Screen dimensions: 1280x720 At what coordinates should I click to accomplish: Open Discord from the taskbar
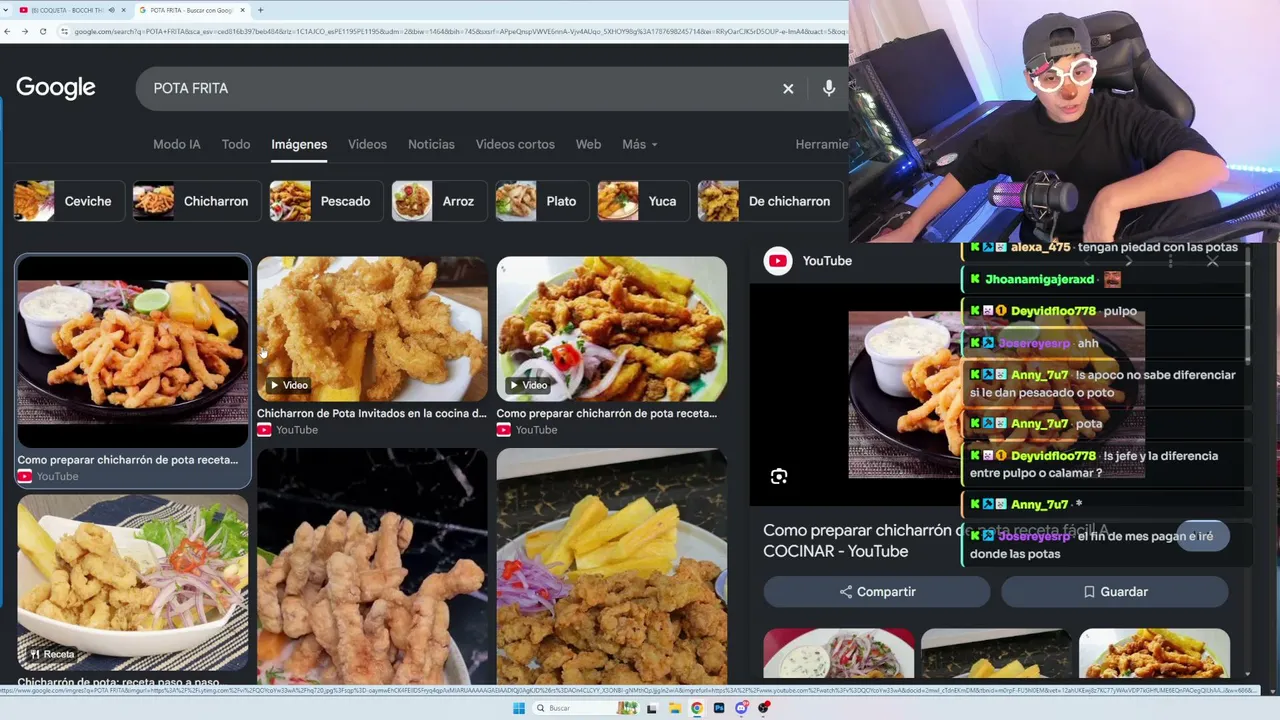tap(741, 708)
